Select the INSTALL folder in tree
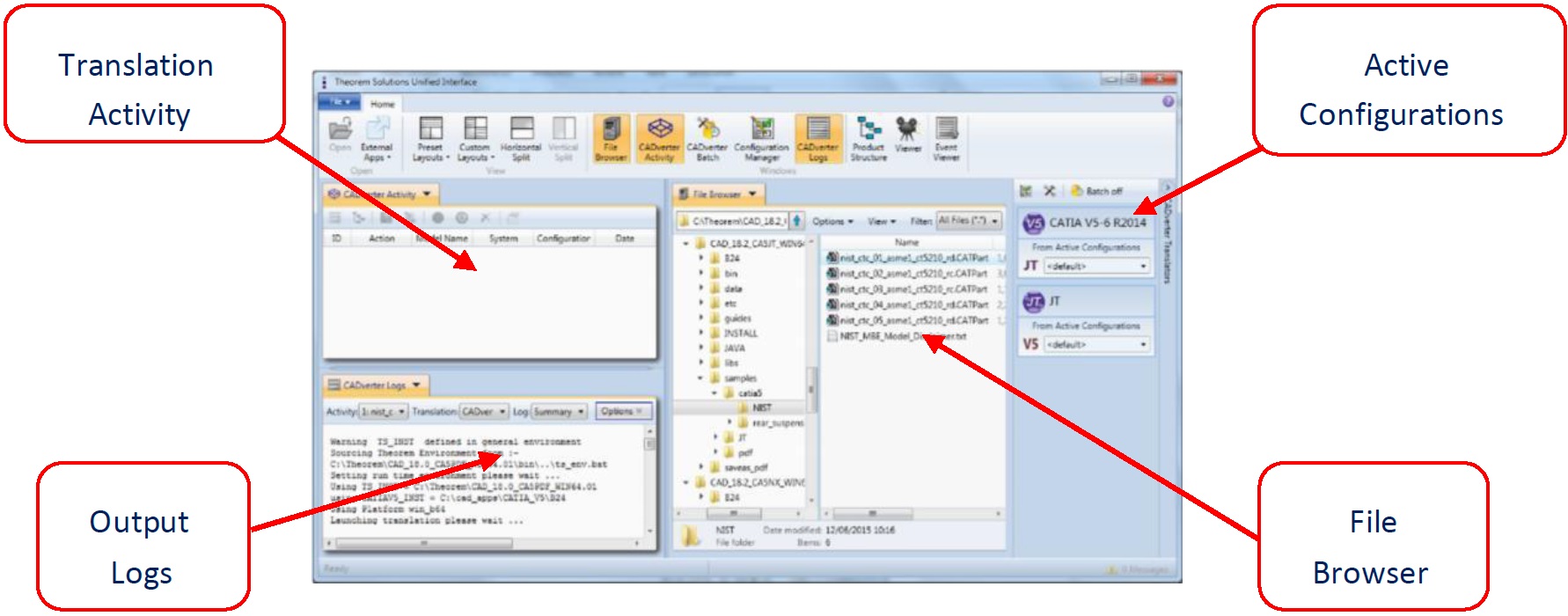Image resolution: width=1568 pixels, height=616 pixels. pyautogui.click(x=740, y=334)
